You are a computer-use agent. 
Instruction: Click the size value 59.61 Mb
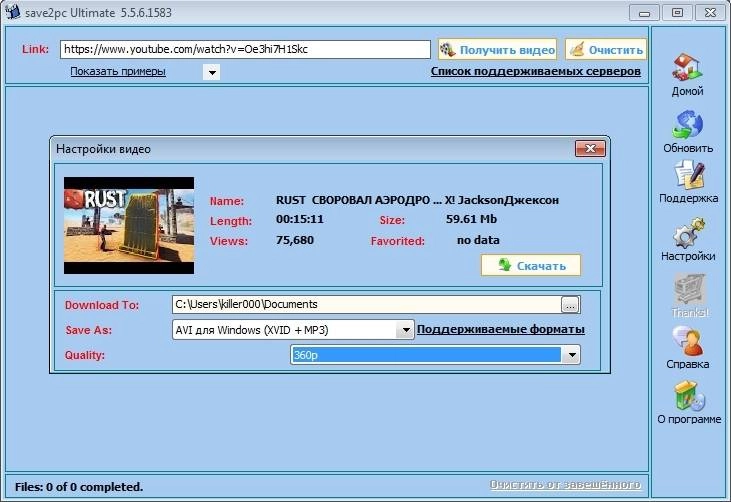[471, 219]
